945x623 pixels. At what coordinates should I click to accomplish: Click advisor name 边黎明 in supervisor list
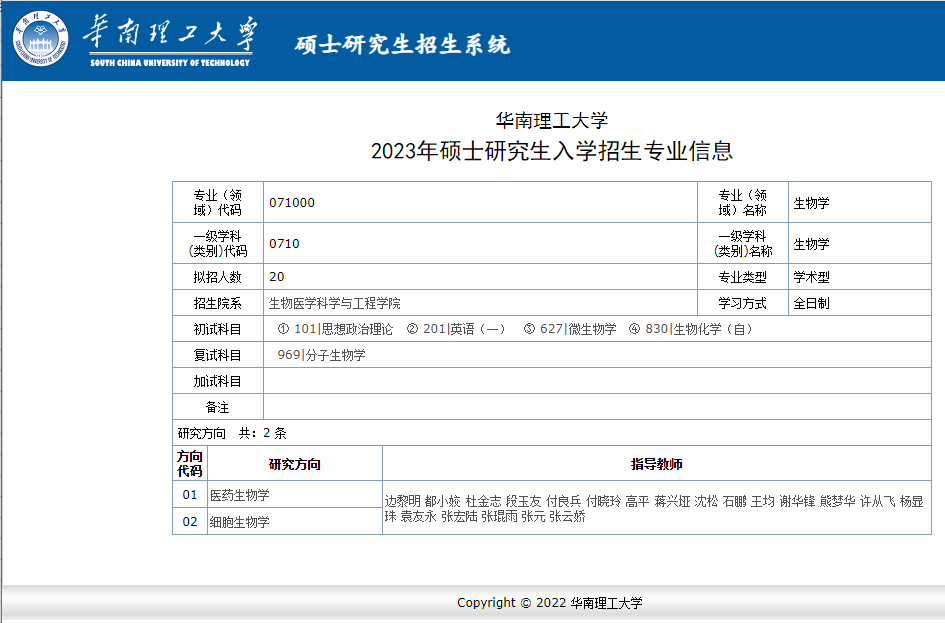tap(402, 501)
